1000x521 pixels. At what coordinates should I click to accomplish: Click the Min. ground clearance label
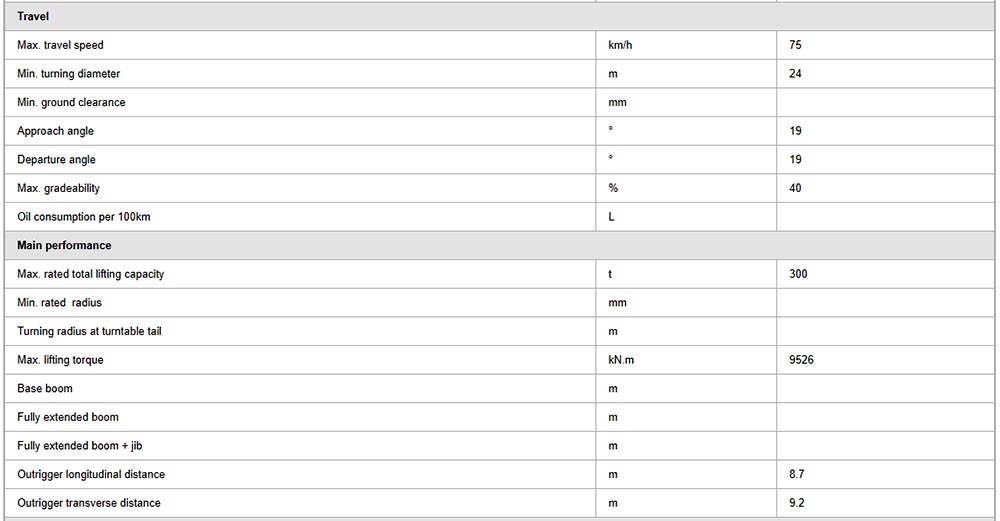tap(71, 103)
